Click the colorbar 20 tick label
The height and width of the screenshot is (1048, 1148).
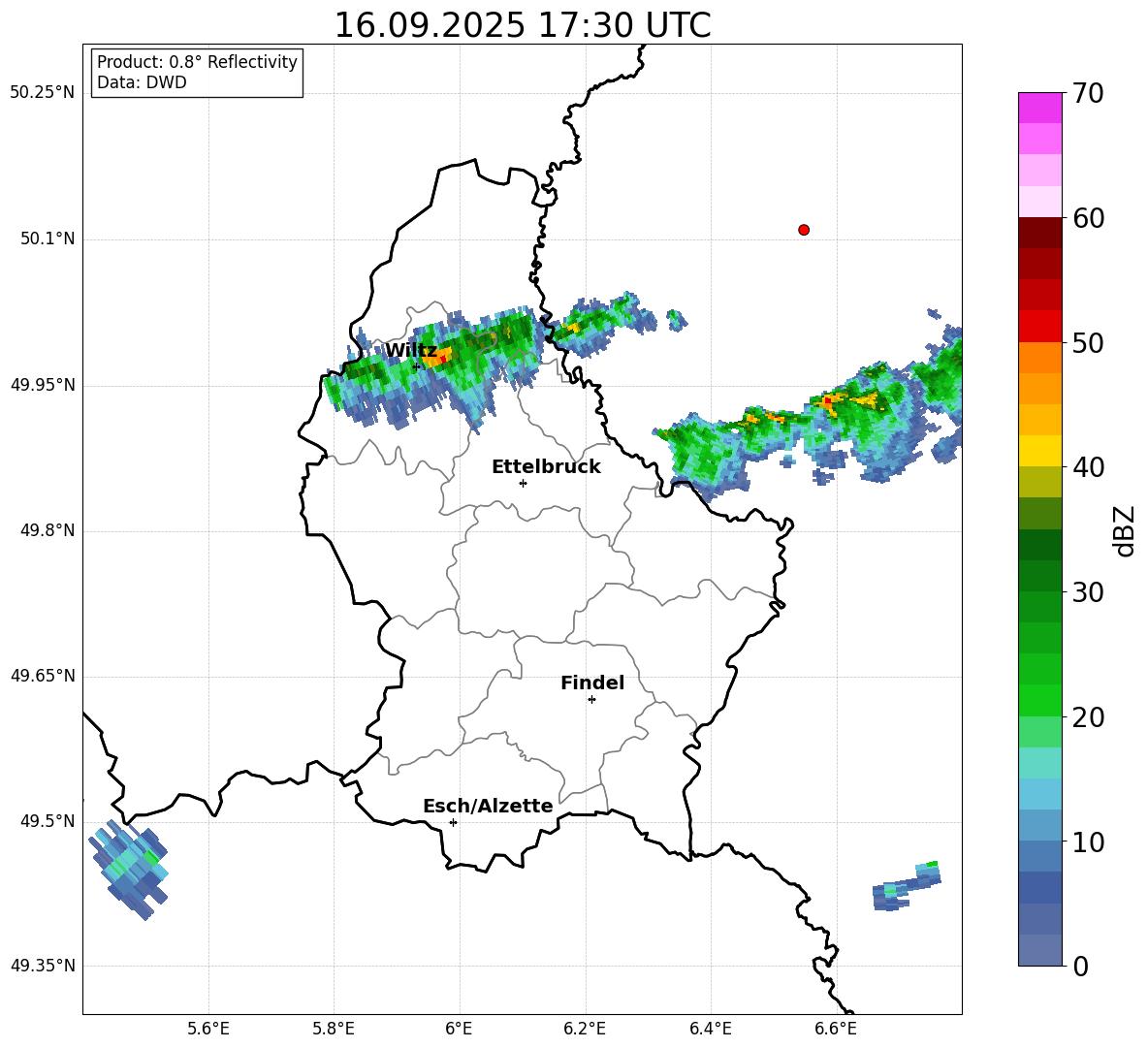(x=1088, y=717)
